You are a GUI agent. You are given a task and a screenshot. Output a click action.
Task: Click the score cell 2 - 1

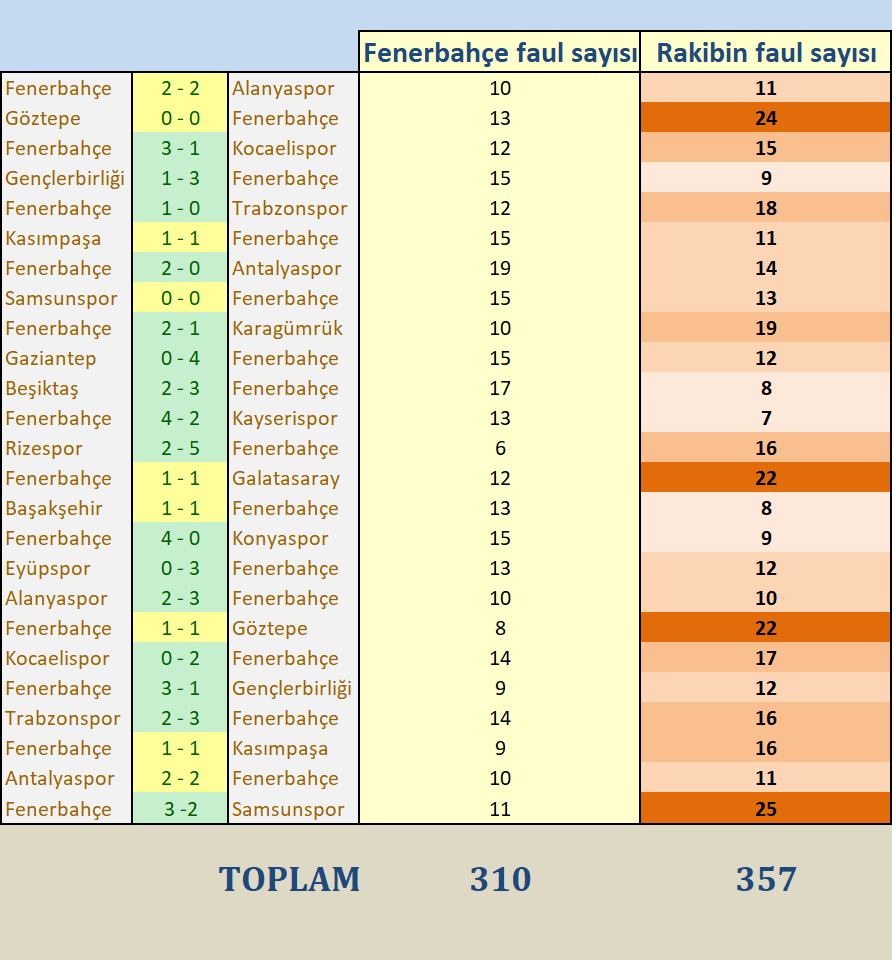coord(180,328)
